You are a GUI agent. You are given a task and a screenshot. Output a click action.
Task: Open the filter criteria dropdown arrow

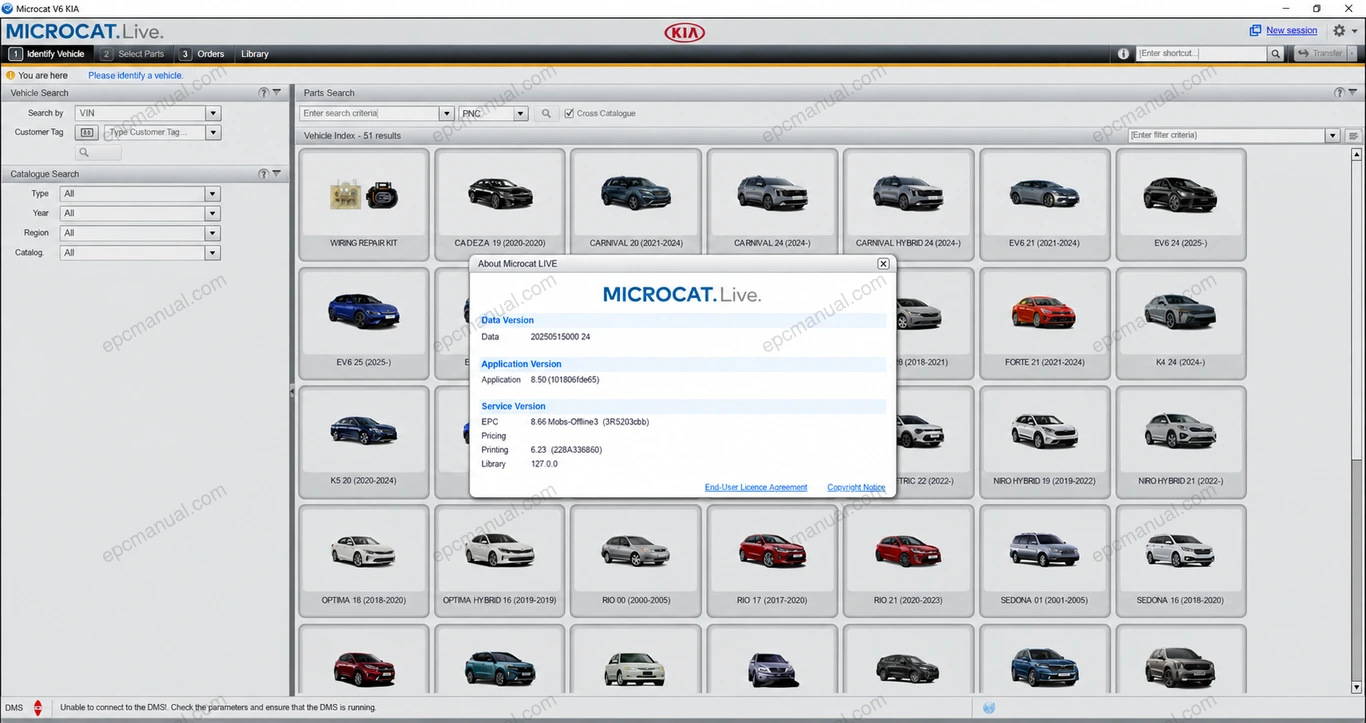pyautogui.click(x=1333, y=136)
